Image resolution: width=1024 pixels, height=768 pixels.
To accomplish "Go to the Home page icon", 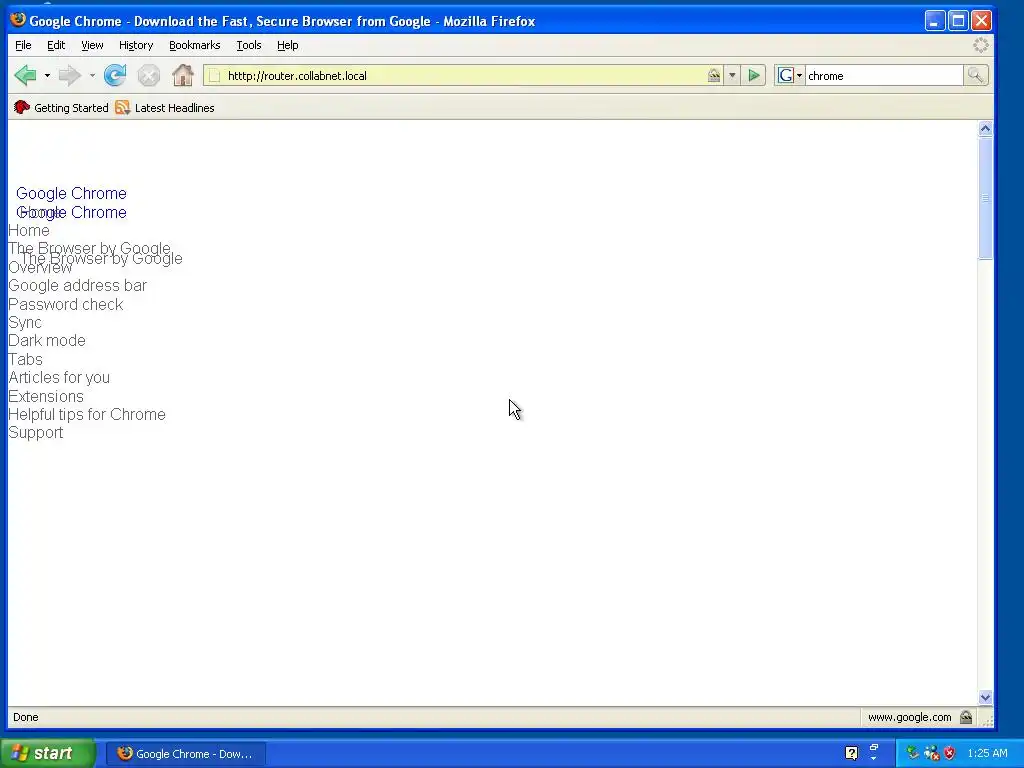I will pyautogui.click(x=183, y=76).
